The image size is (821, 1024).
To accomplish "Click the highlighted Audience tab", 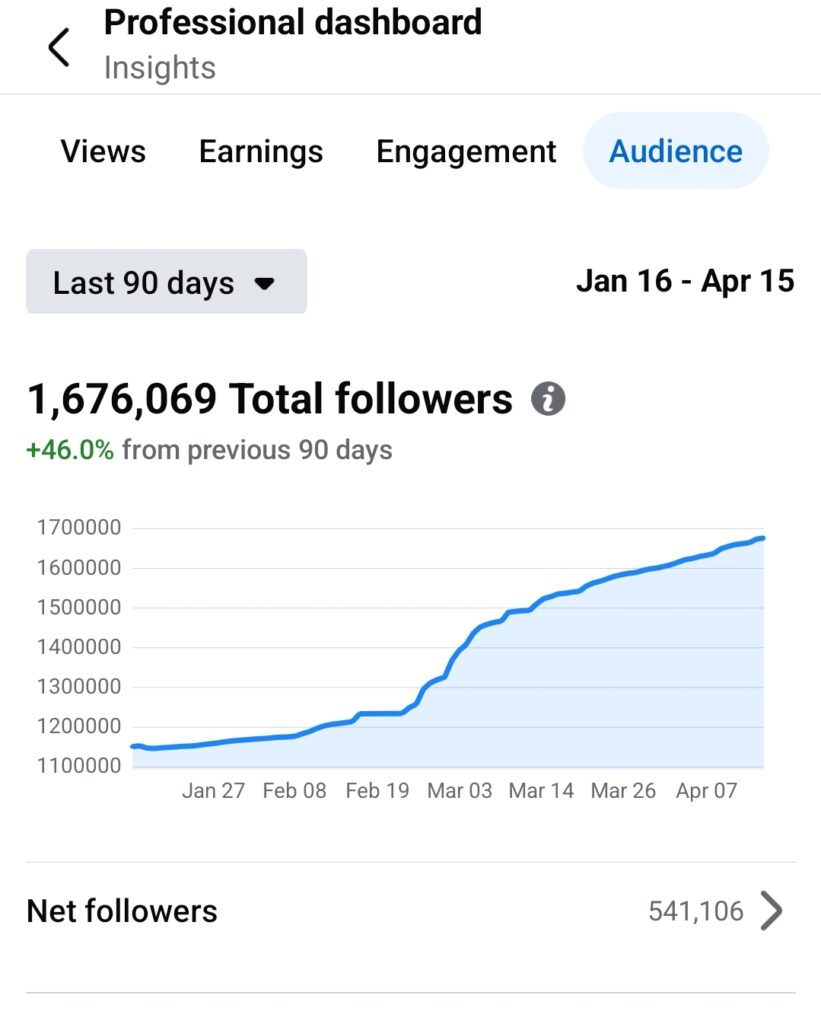I will 676,151.
